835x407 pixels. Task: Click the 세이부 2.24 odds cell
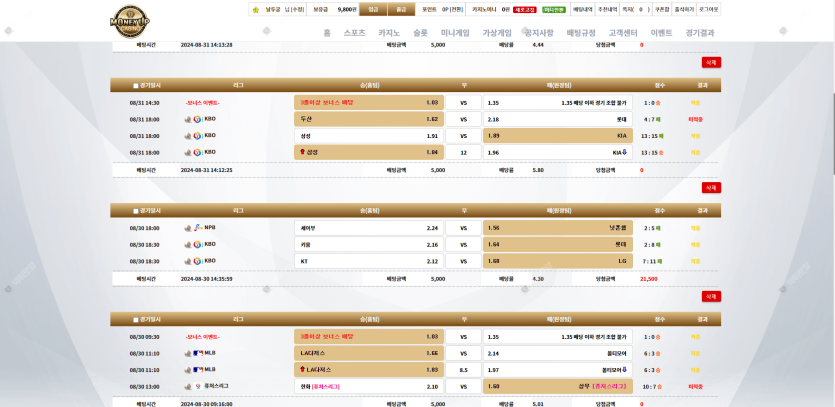369,228
